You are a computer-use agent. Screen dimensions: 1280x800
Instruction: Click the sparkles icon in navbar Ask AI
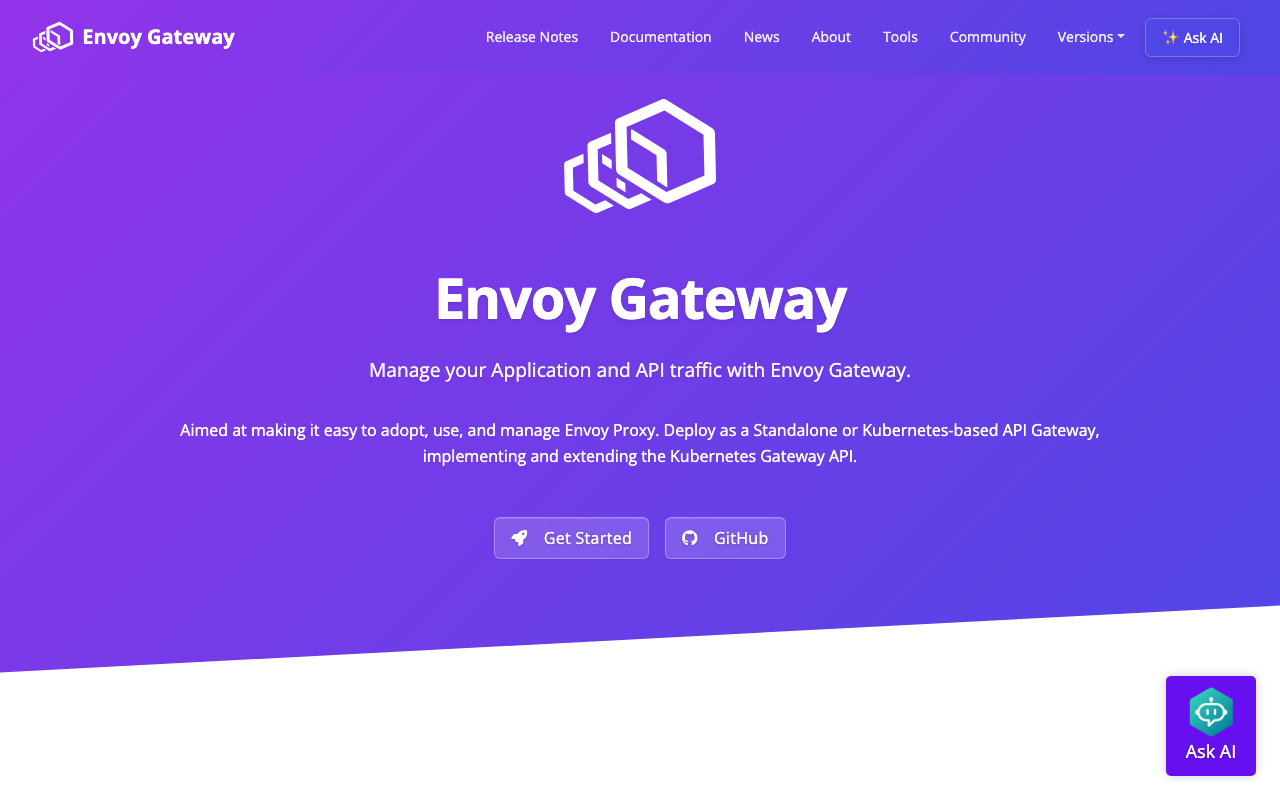1170,37
